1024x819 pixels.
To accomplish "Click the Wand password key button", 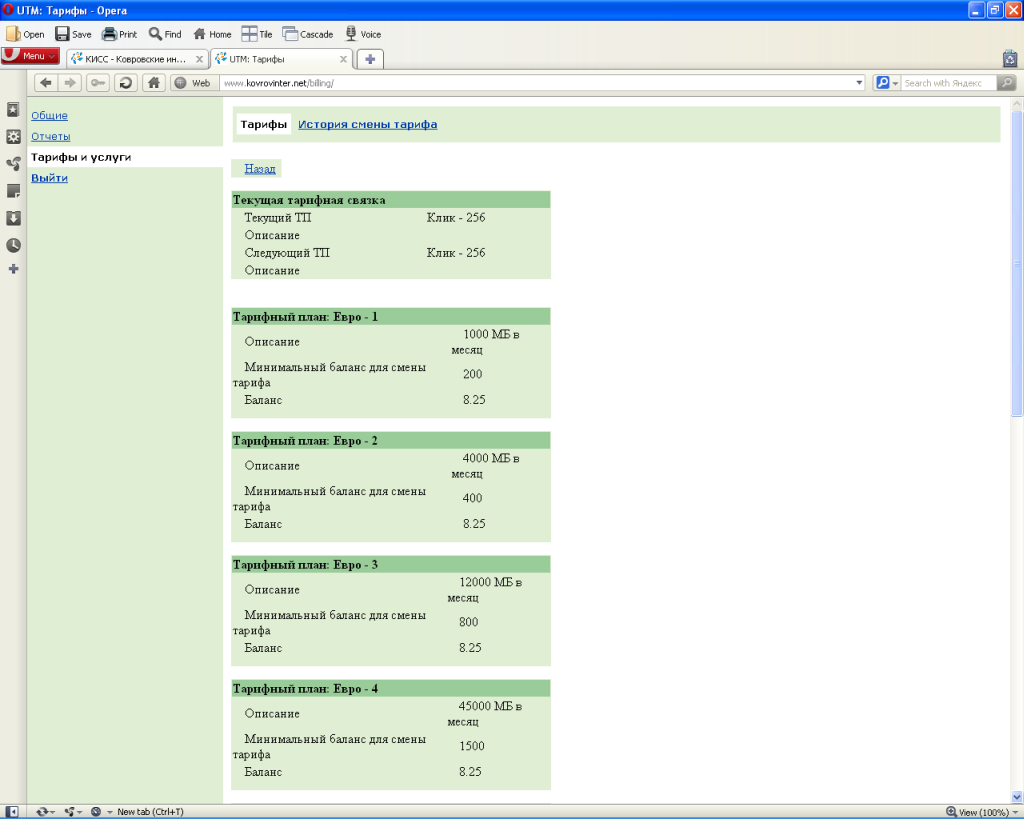I will point(98,83).
